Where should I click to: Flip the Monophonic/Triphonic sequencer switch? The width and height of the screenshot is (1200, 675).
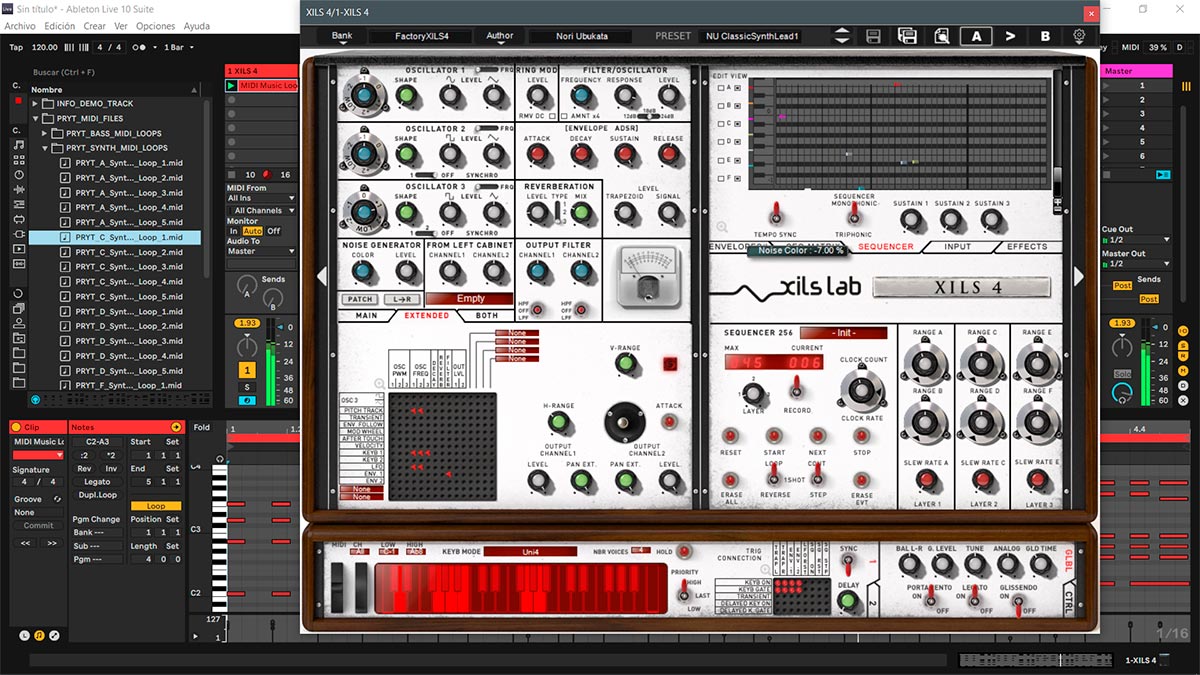click(x=854, y=216)
